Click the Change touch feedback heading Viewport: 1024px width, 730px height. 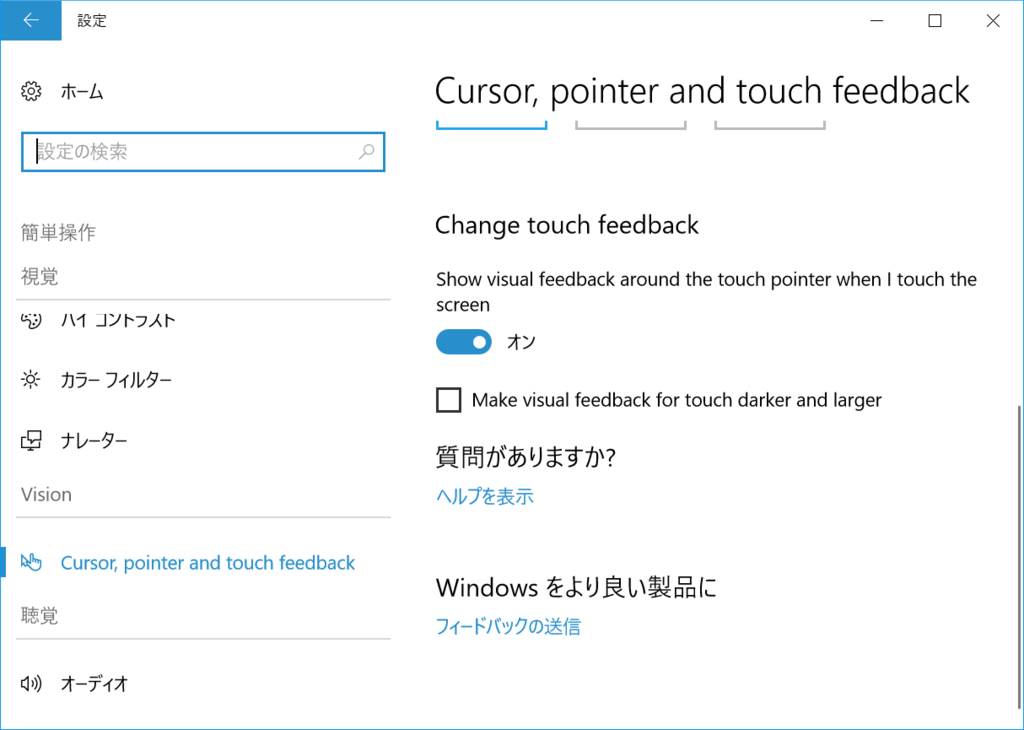pos(567,225)
